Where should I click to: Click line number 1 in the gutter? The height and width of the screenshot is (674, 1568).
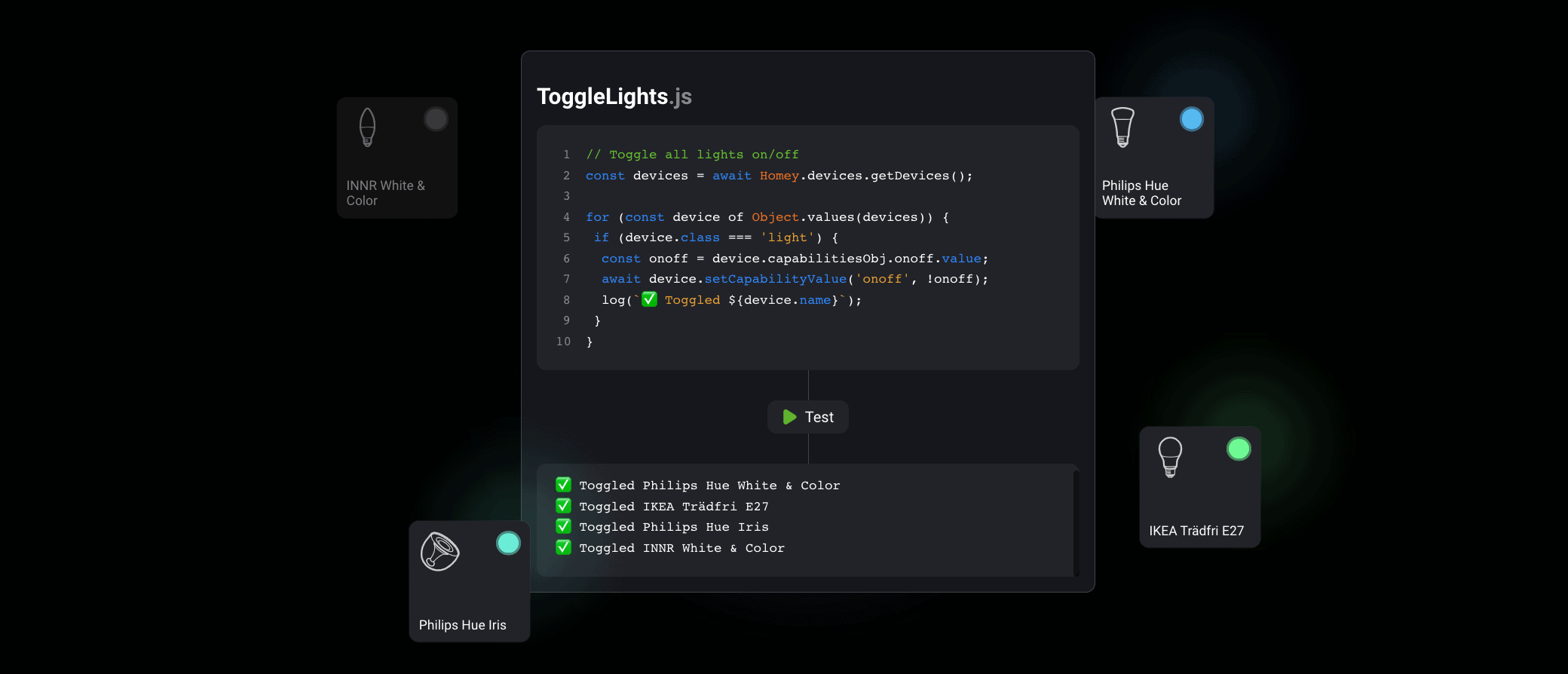coord(566,155)
